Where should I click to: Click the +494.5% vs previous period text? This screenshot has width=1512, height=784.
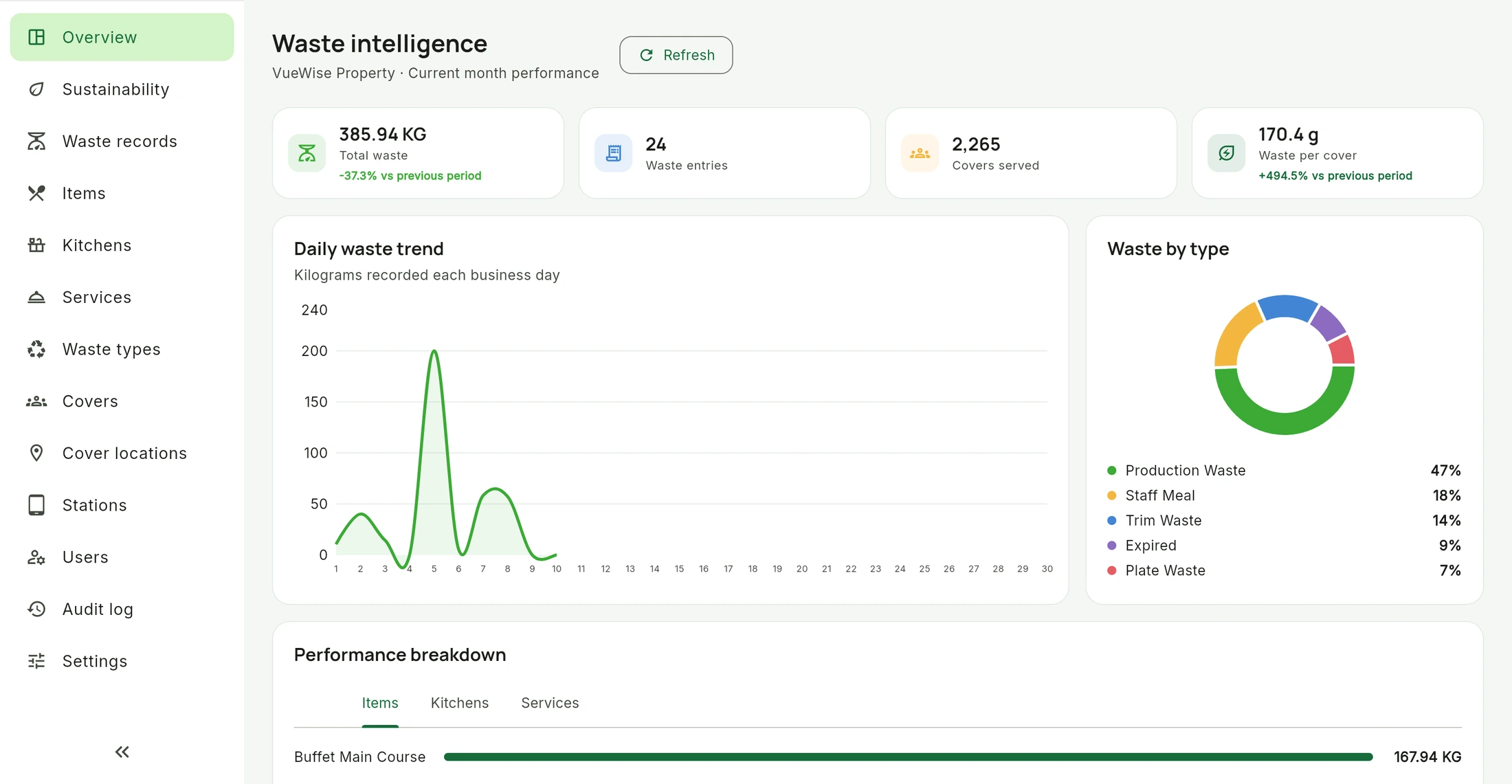pyautogui.click(x=1335, y=176)
